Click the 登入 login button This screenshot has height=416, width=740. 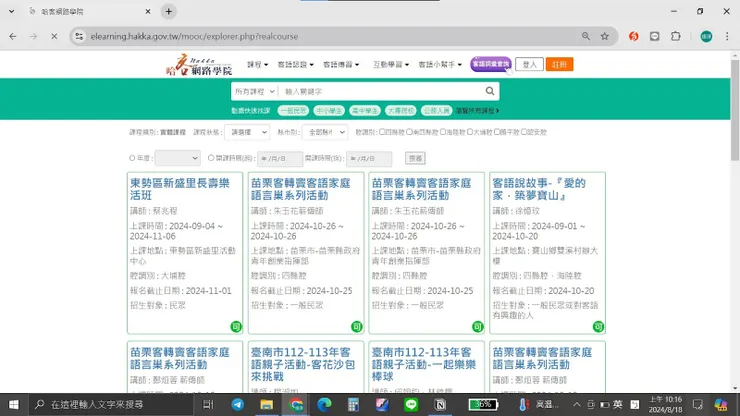[529, 64]
